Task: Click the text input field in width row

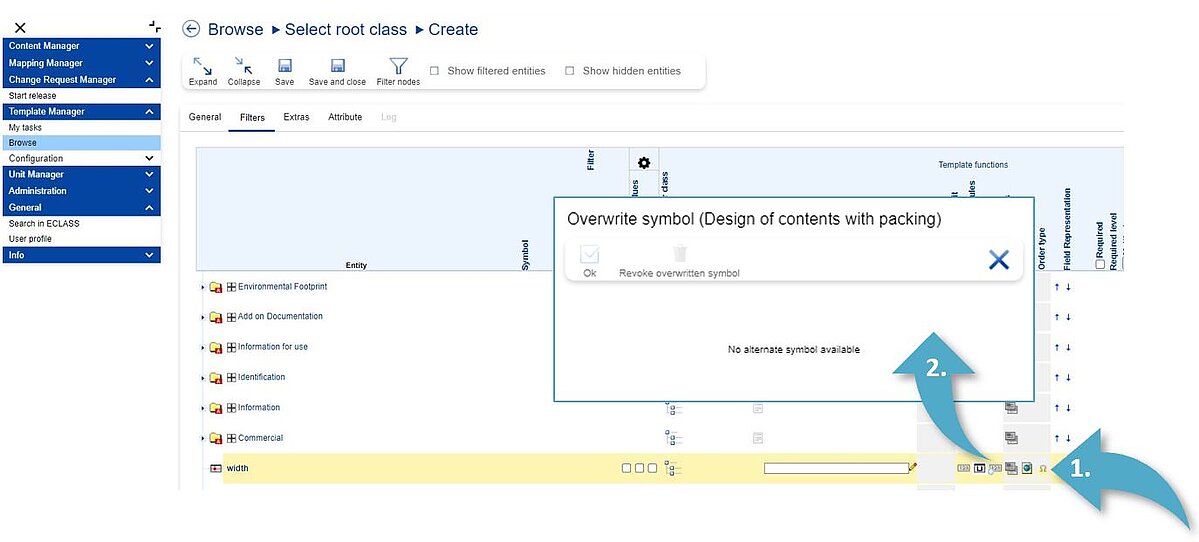Action: tap(835, 468)
